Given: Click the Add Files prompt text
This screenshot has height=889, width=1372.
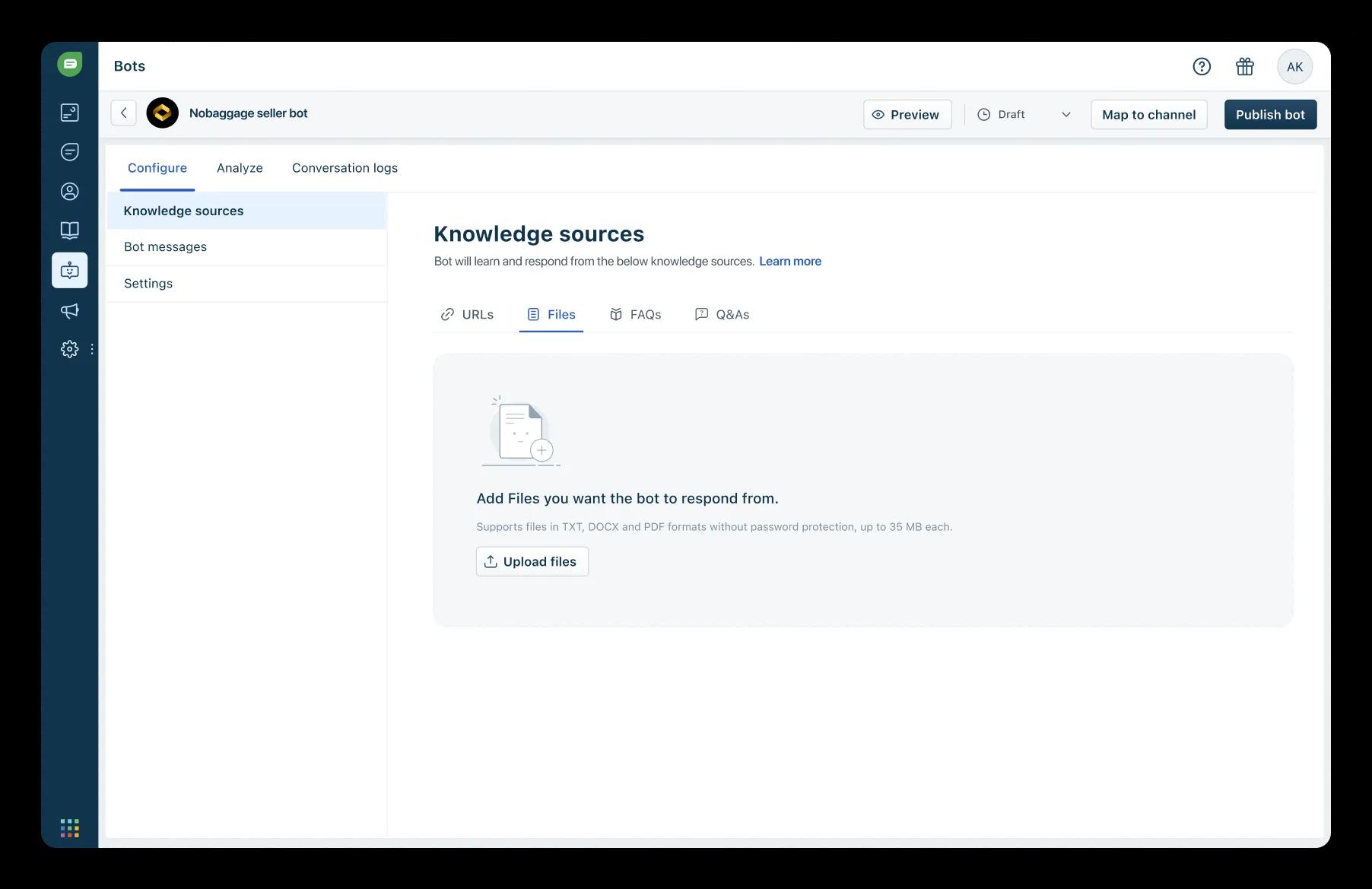Looking at the screenshot, I should pyautogui.click(x=627, y=499).
